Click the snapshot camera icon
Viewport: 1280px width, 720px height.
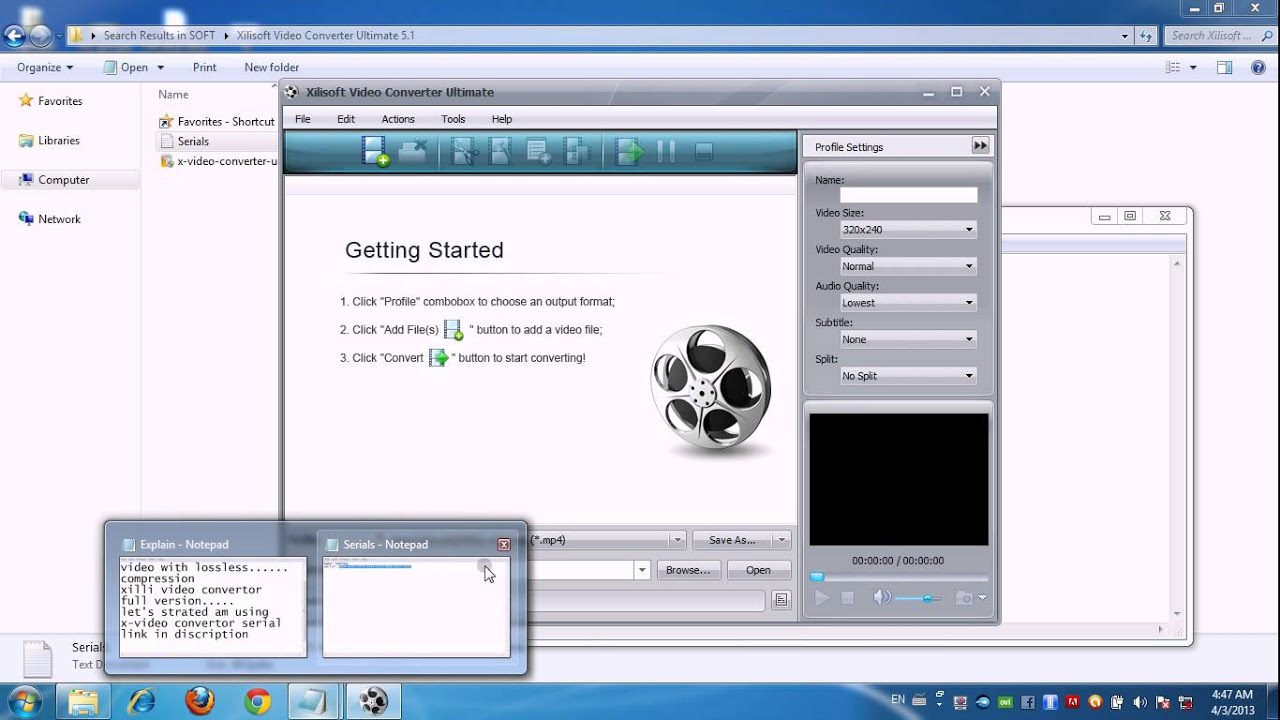[x=963, y=598]
